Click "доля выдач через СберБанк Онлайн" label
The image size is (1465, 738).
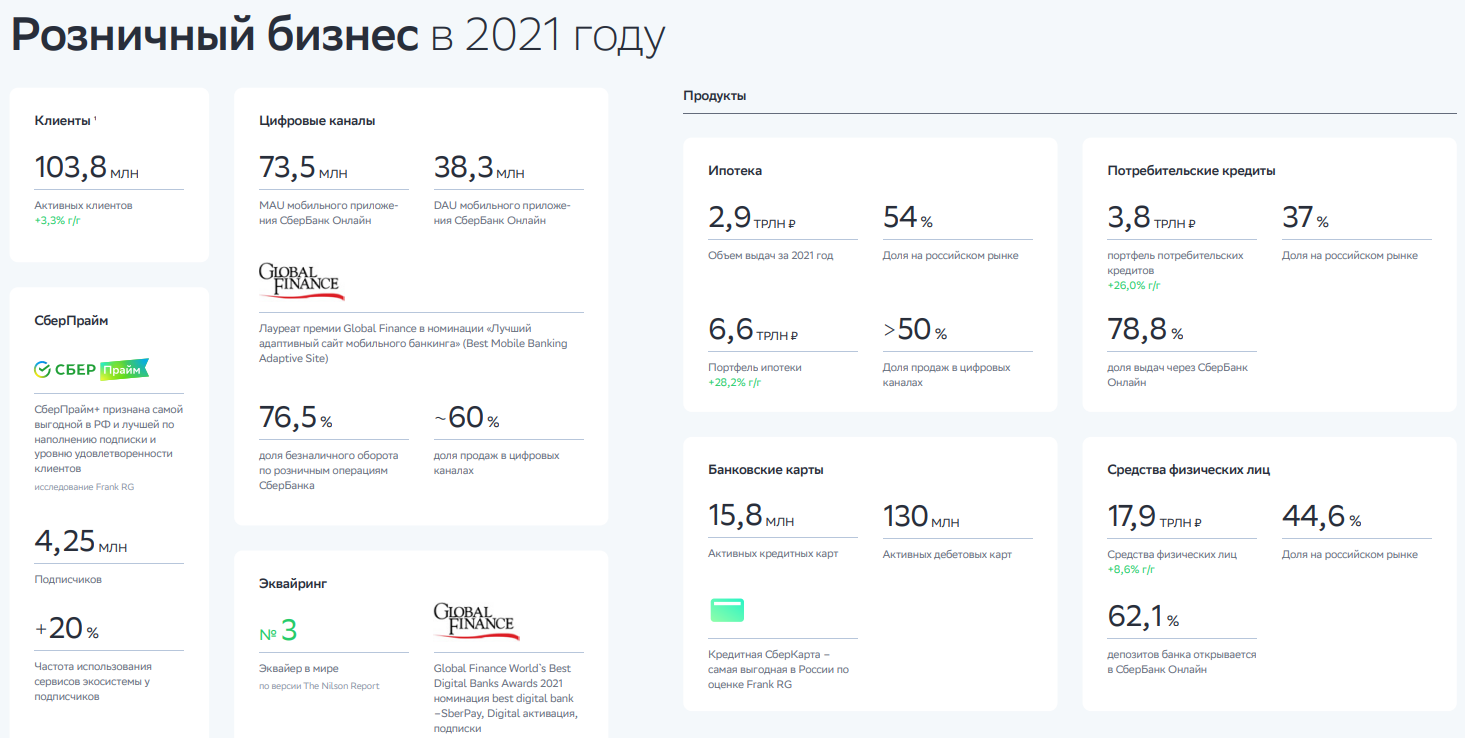1178,374
